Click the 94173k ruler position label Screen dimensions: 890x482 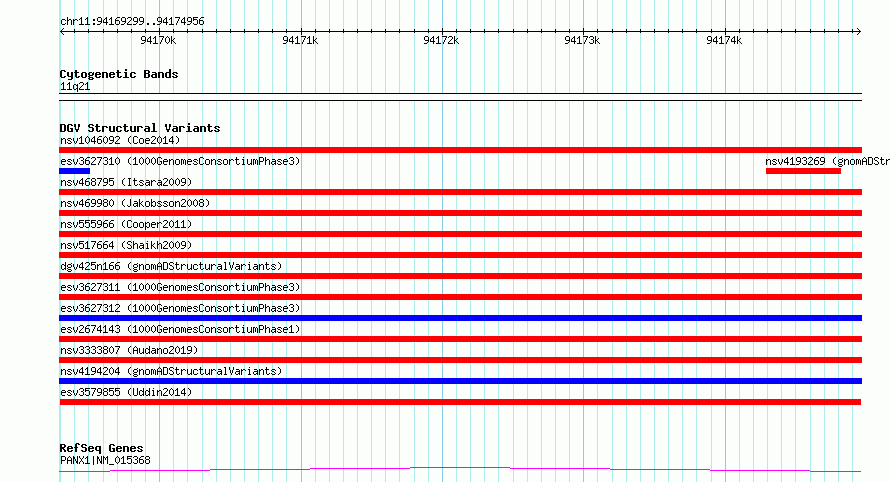tap(582, 40)
